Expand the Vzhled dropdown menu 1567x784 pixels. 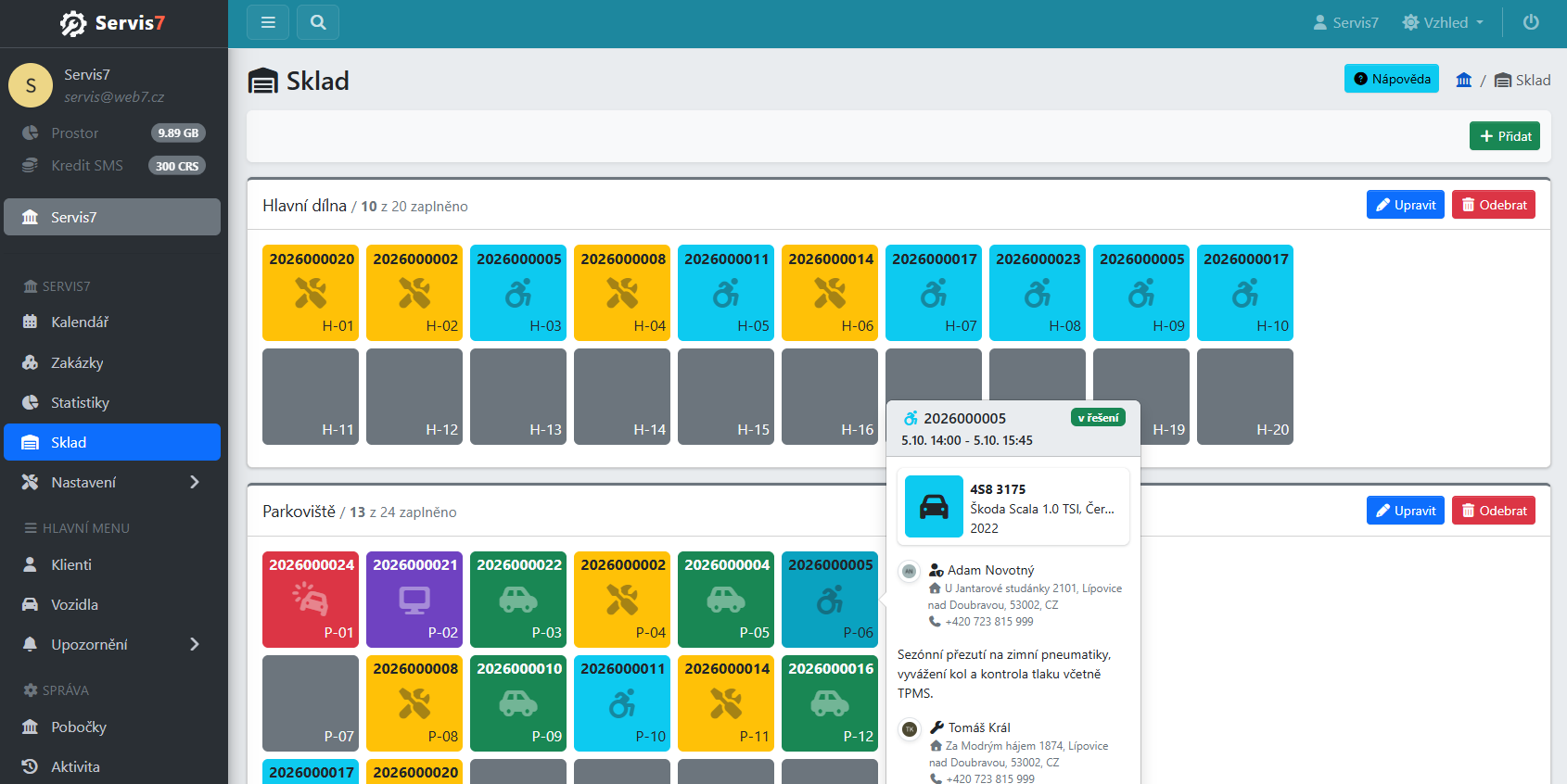click(1443, 22)
